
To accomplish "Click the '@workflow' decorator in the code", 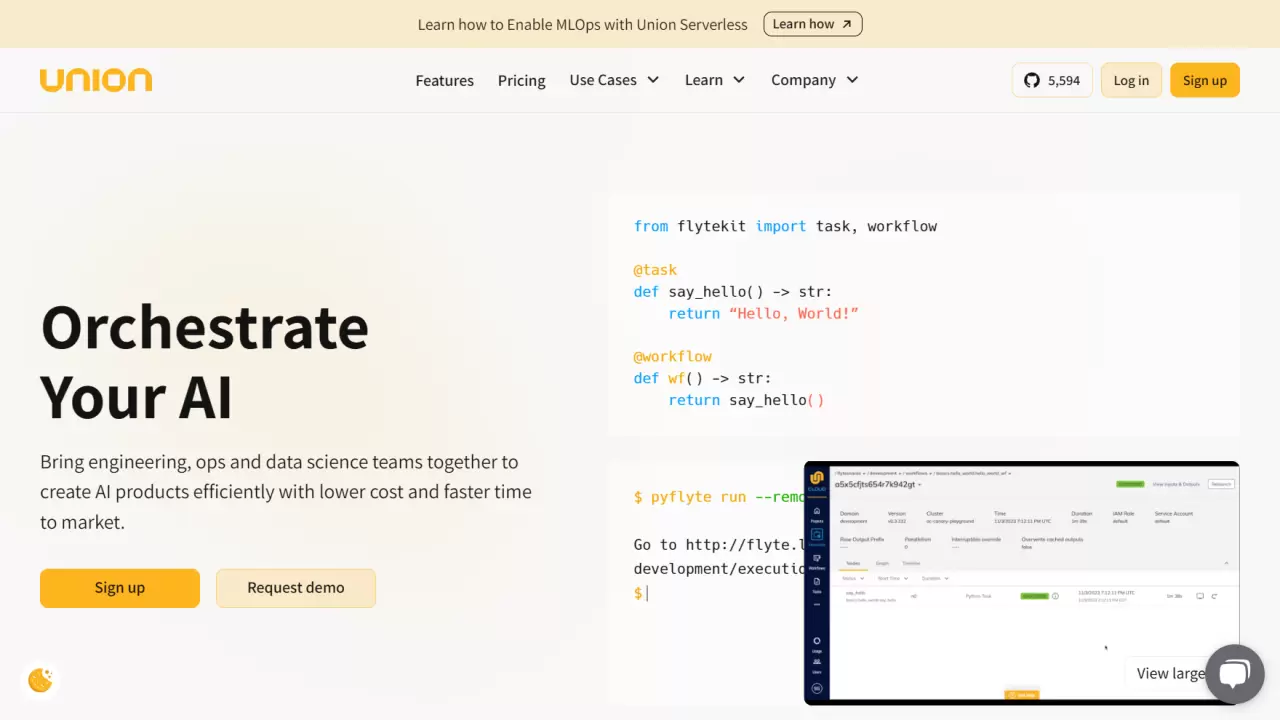I will 672,356.
